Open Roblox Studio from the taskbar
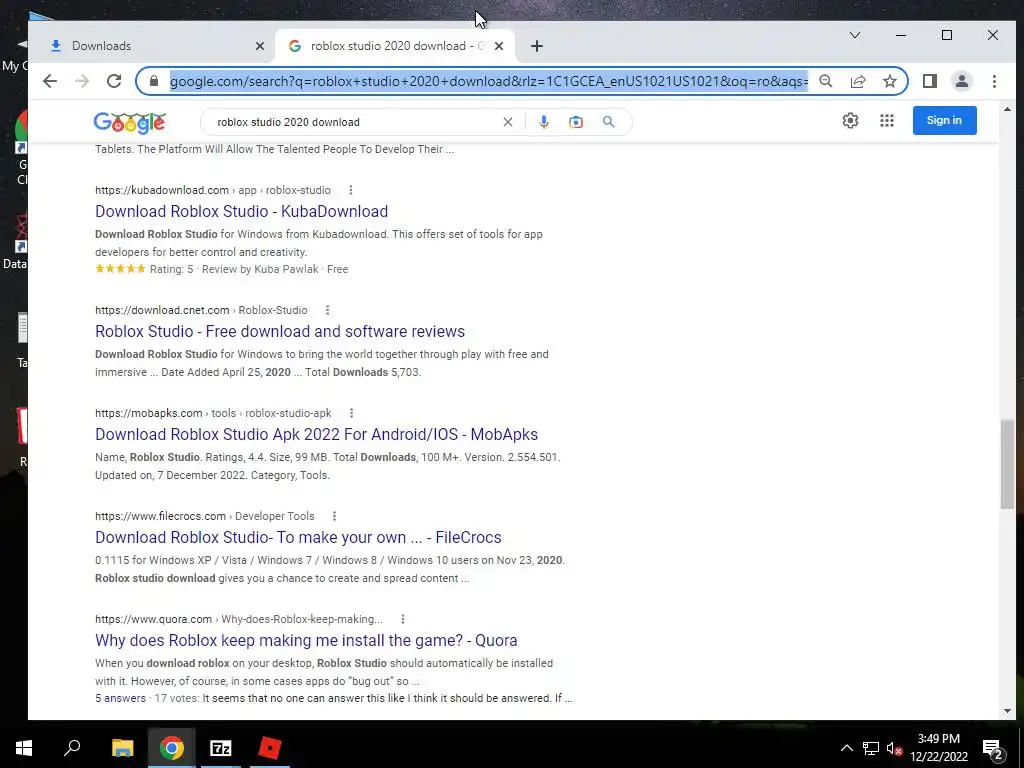This screenshot has width=1024, height=768. (270, 748)
